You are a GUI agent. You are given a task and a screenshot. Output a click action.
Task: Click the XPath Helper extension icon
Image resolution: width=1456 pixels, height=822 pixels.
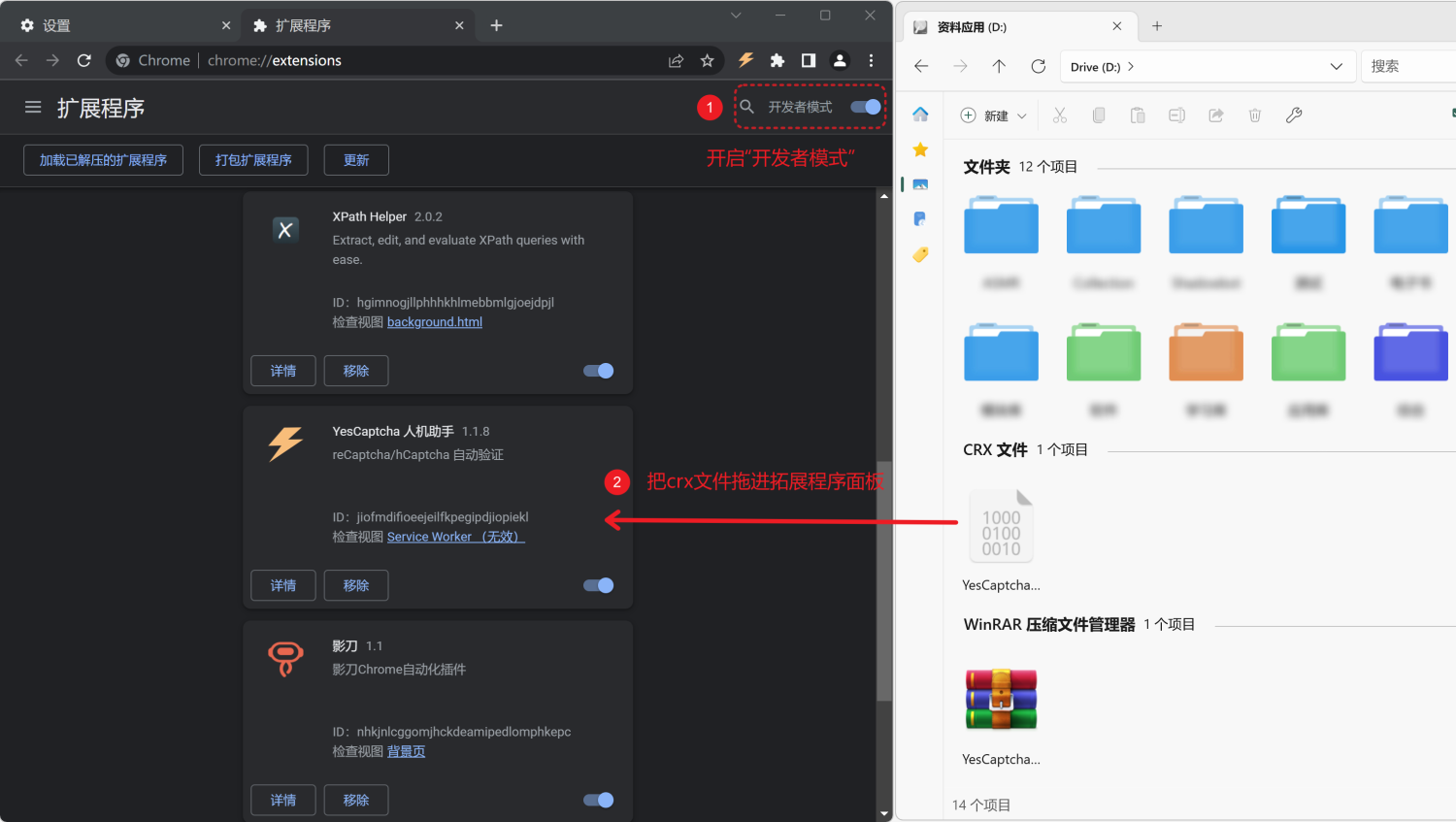tap(285, 230)
